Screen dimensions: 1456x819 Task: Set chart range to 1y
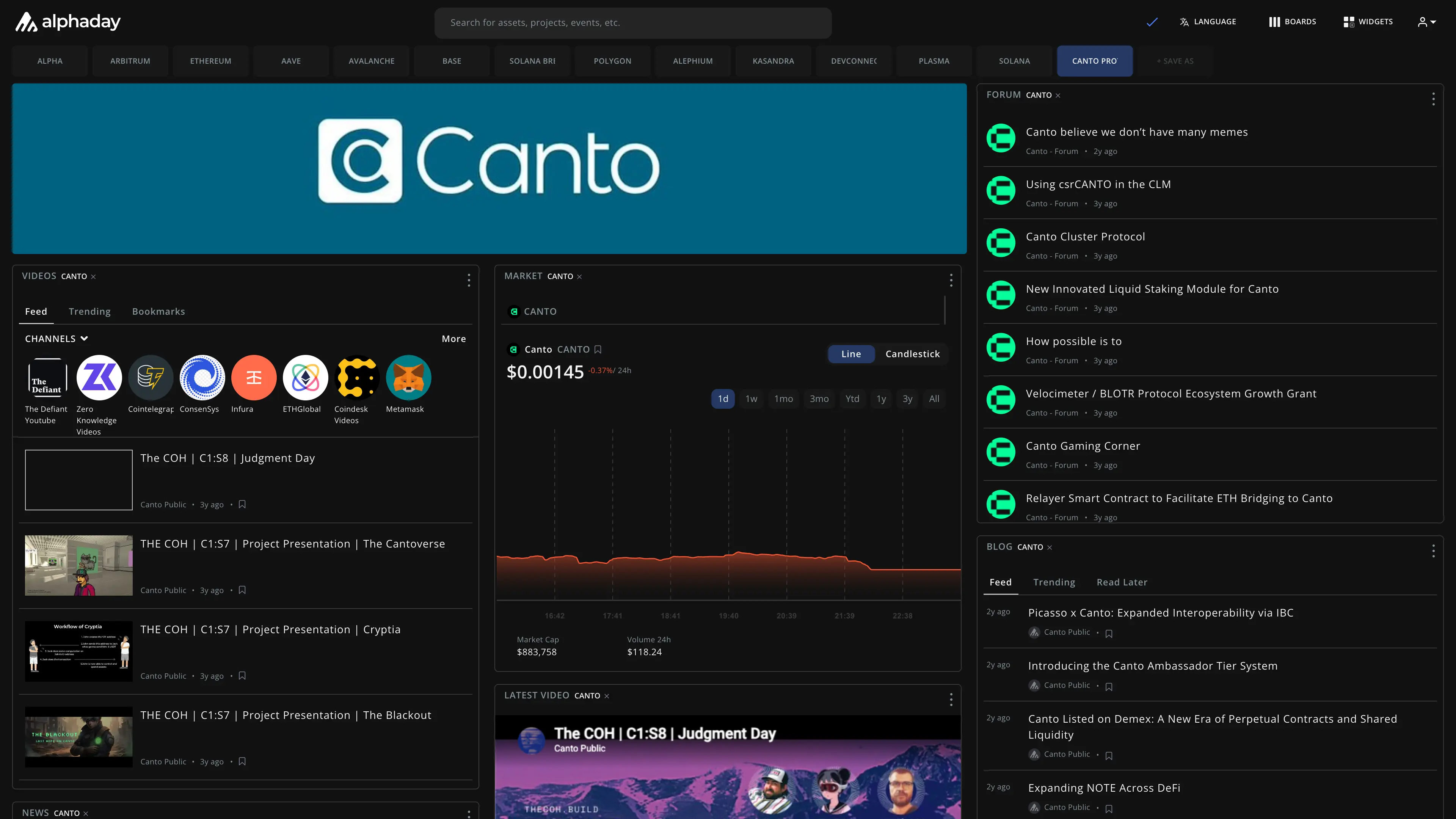tap(881, 399)
